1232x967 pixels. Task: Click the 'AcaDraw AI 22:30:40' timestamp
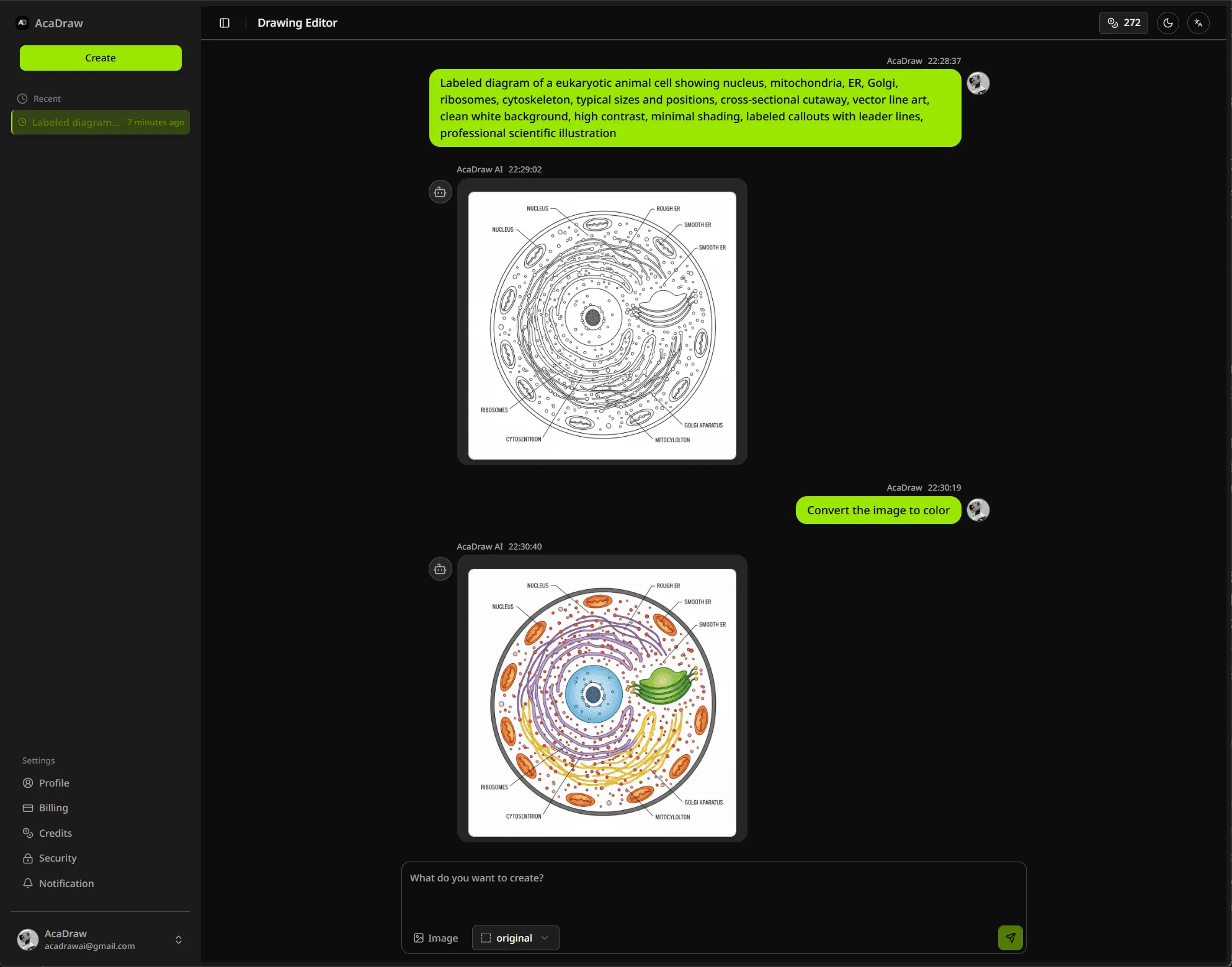499,546
